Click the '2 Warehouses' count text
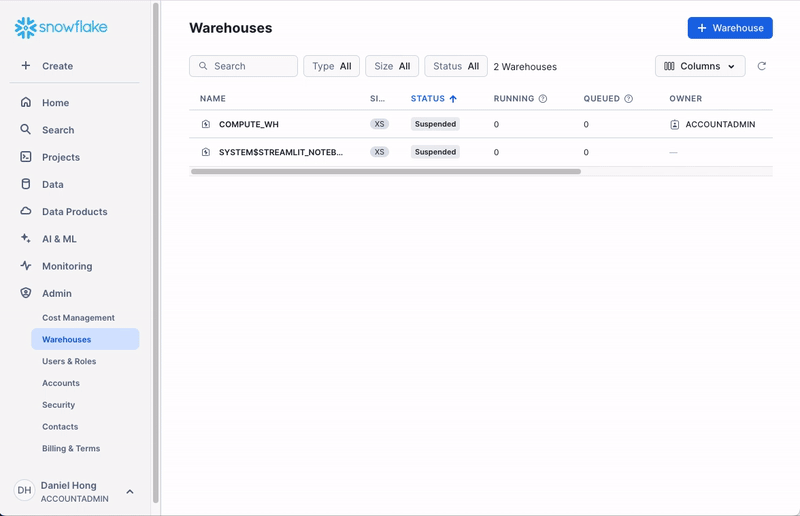The width and height of the screenshot is (800, 516). click(x=525, y=67)
